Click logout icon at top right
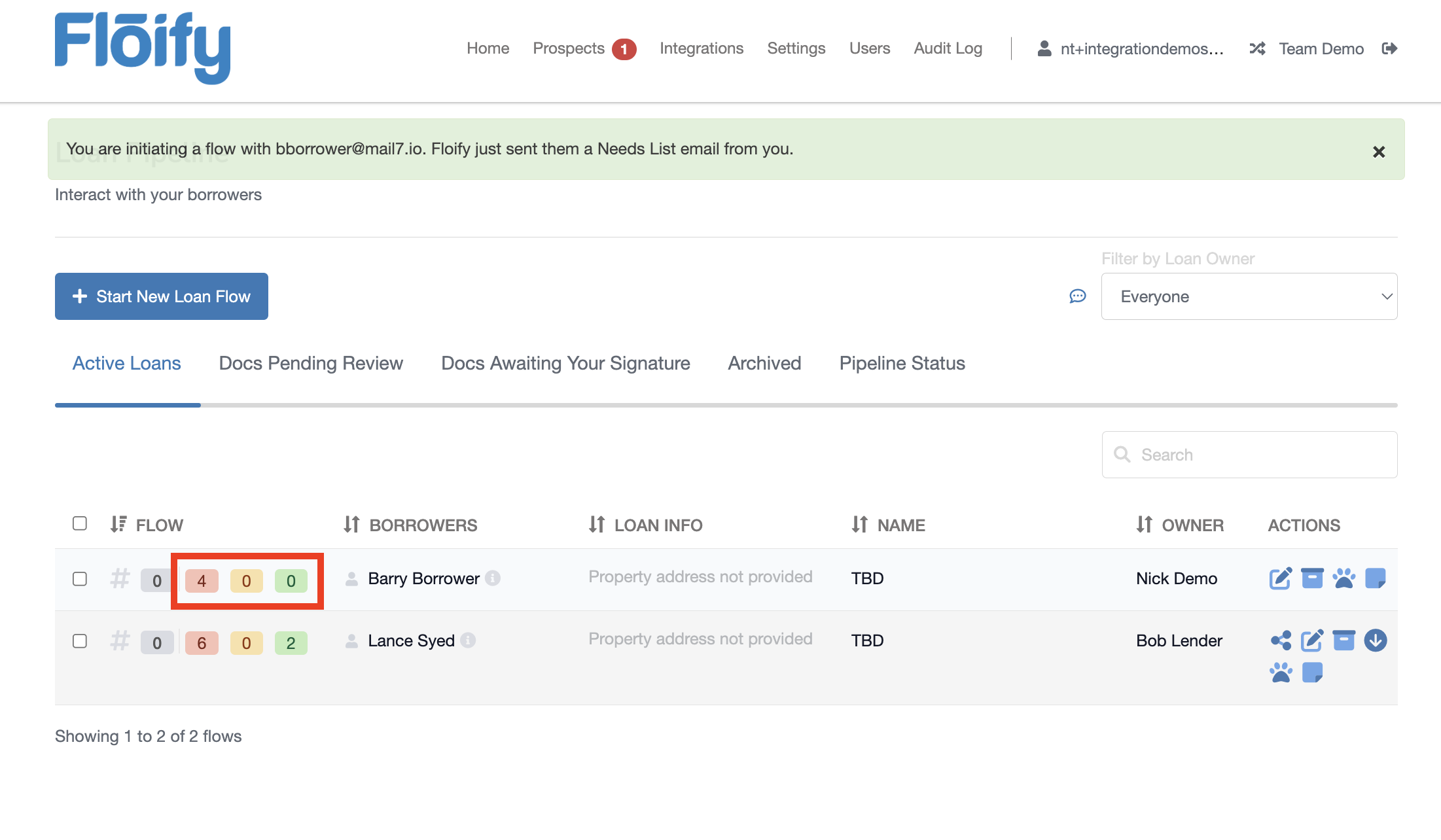1441x840 pixels. (1389, 48)
